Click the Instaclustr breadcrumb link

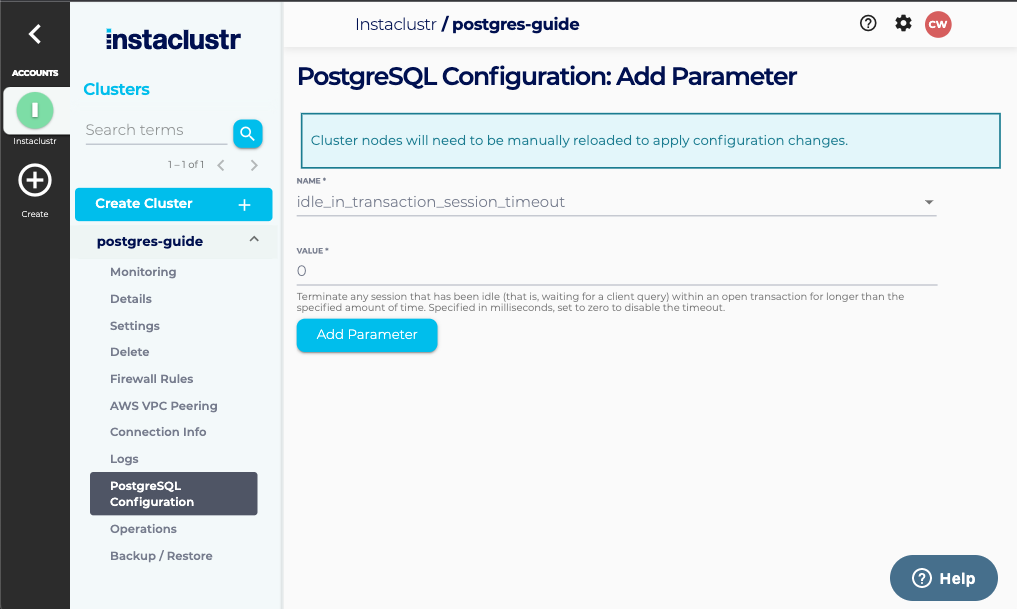395,24
